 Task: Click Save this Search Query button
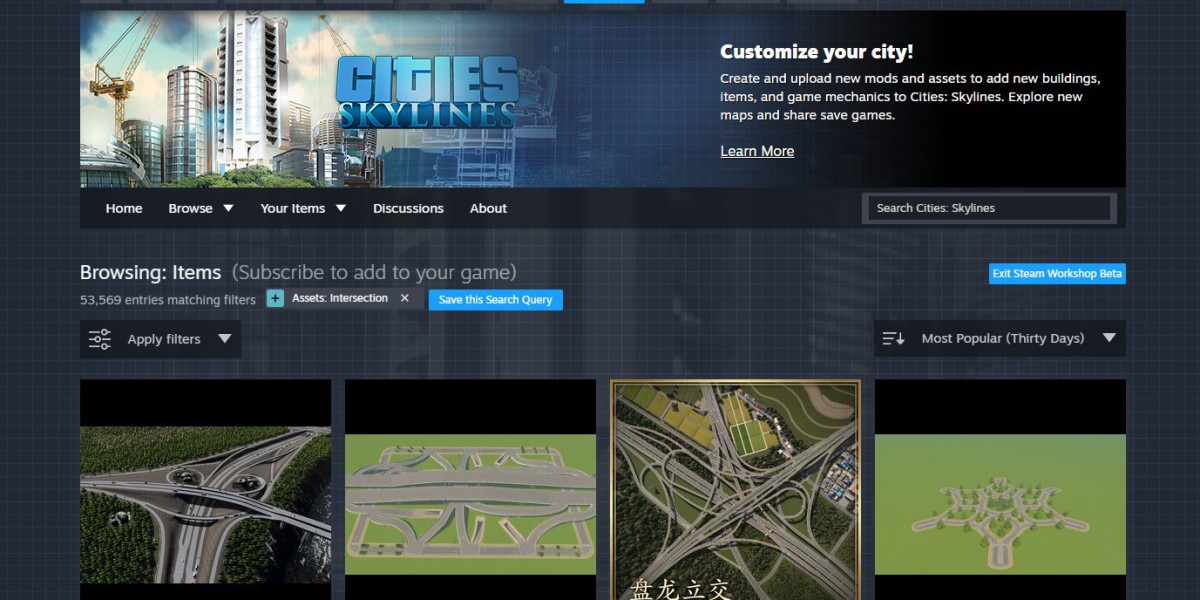pyautogui.click(x=496, y=300)
